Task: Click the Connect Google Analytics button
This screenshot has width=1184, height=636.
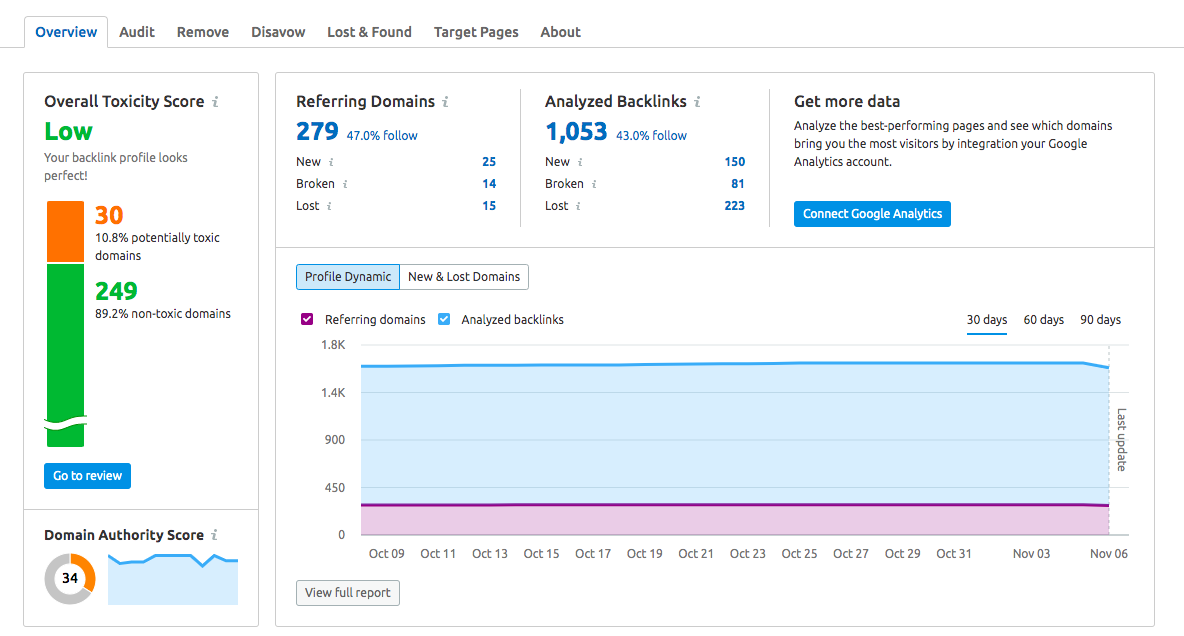Action: click(872, 214)
